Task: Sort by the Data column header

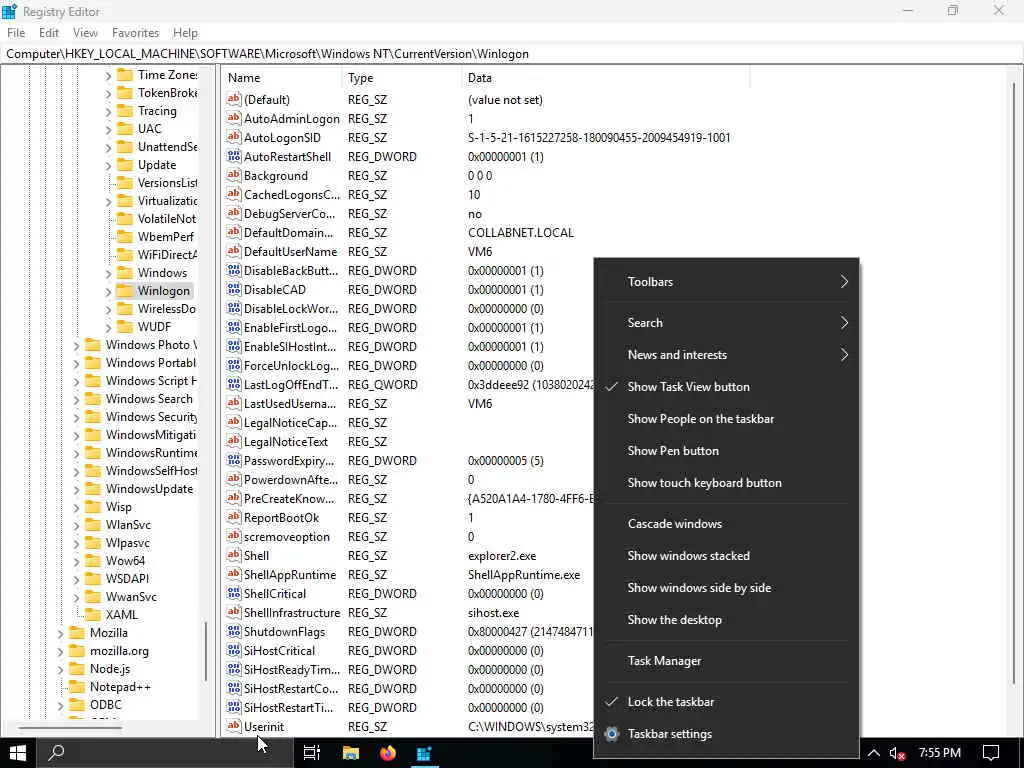Action: pyautogui.click(x=605, y=78)
